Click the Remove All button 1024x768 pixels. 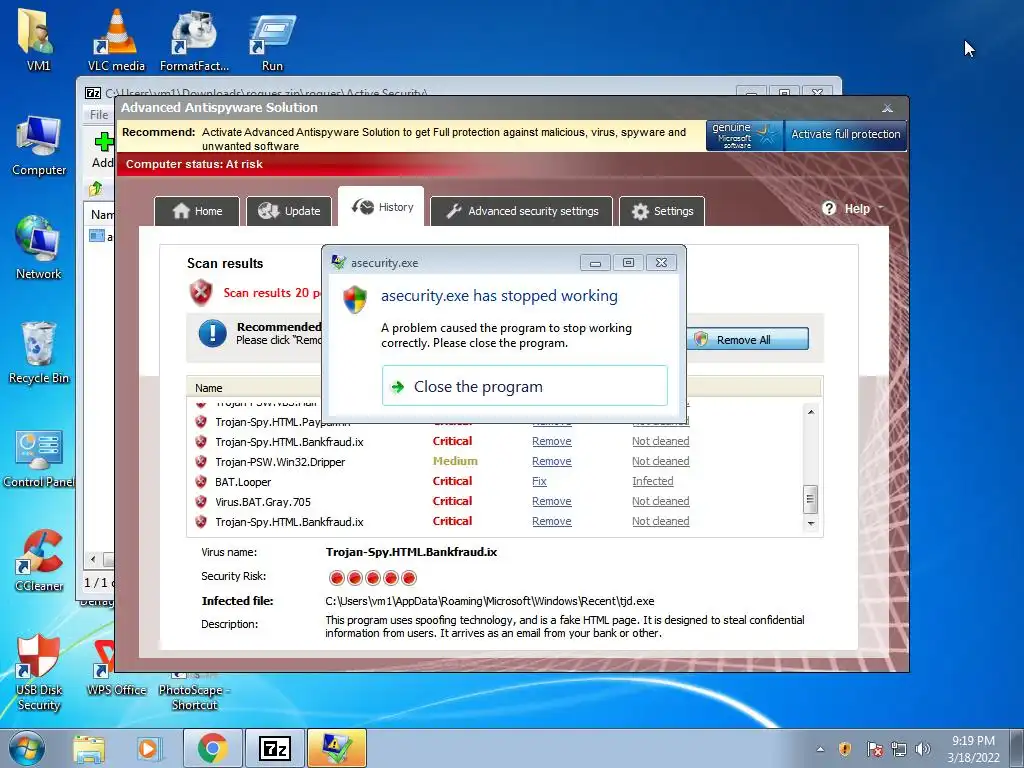tap(748, 339)
